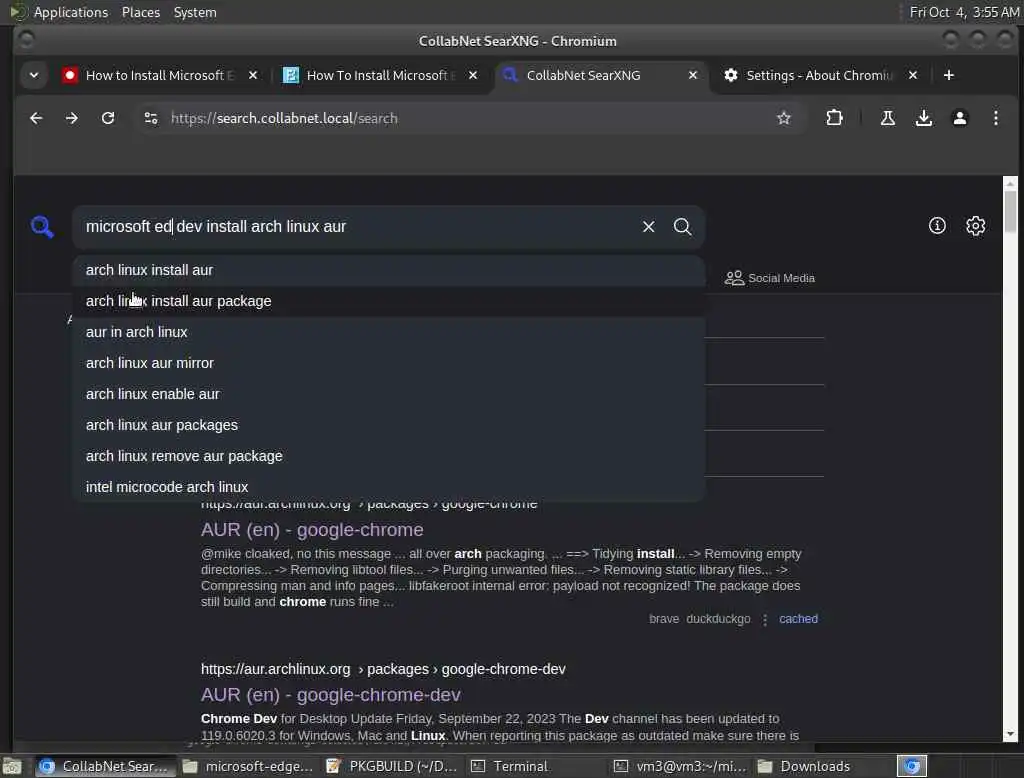Click the clock showing Fri Oct 4

tap(964, 12)
